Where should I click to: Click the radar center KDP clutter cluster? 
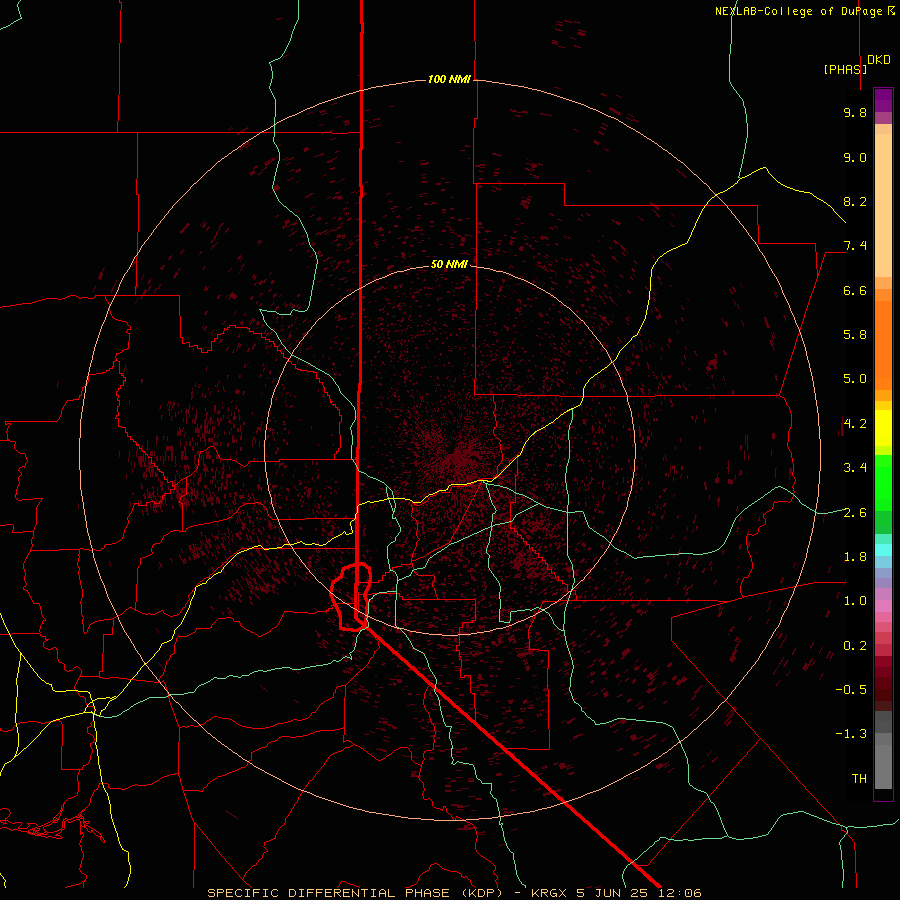457,457
